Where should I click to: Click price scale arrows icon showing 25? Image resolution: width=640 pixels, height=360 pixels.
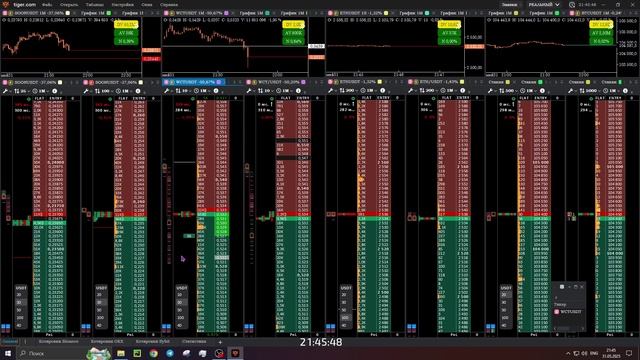[x=16, y=91]
